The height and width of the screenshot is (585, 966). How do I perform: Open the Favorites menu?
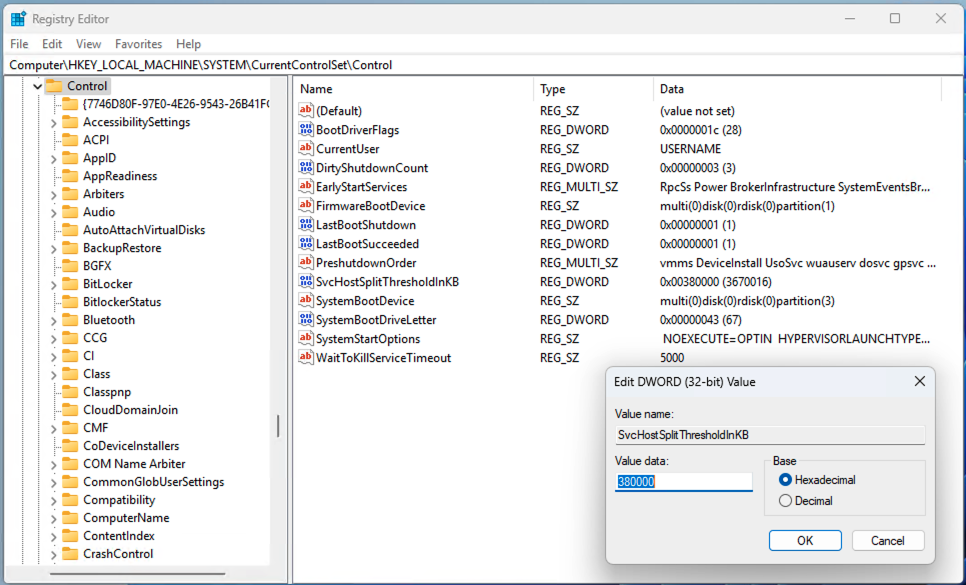tap(138, 44)
